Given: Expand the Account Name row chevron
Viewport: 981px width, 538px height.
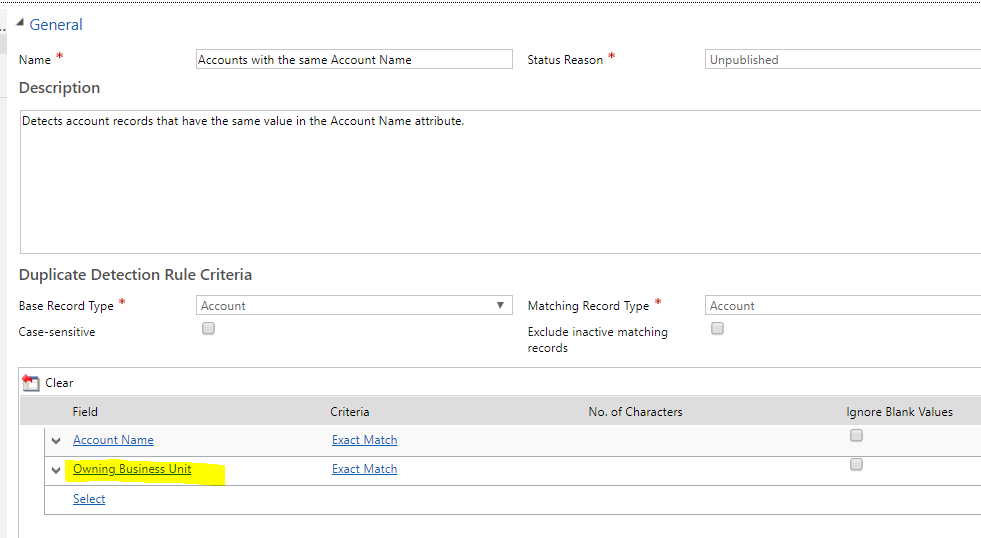Looking at the screenshot, I should 56,441.
